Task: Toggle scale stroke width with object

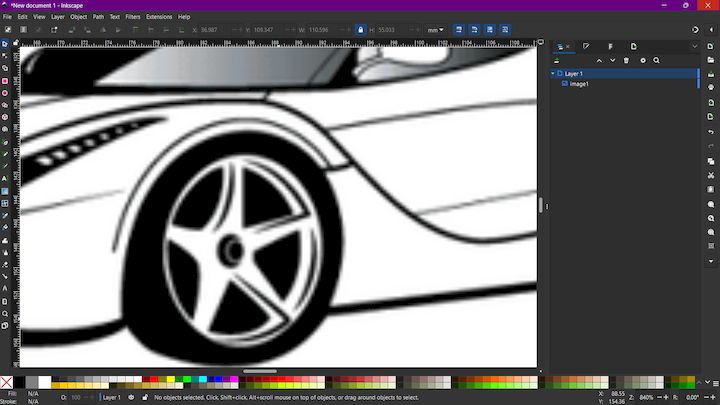Action: (459, 30)
